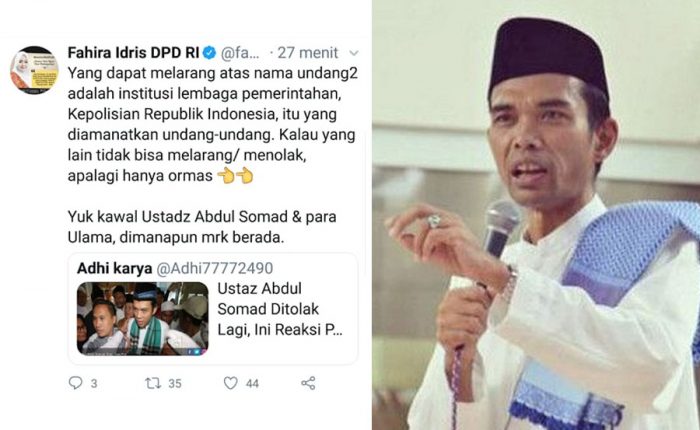Image resolution: width=700 pixels, height=430 pixels.
Task: Click the reply count 3
Action: pos(94,384)
